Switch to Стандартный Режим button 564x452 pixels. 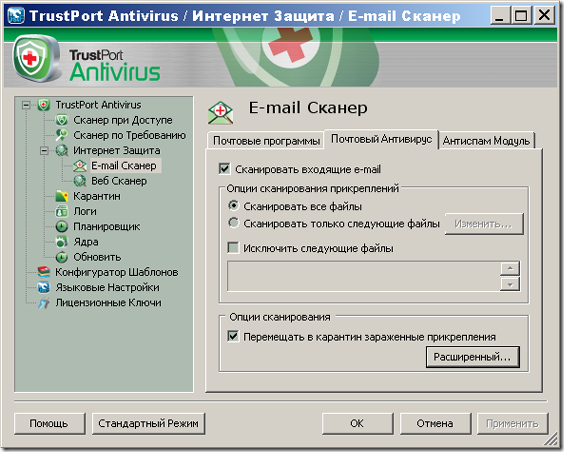(x=148, y=424)
